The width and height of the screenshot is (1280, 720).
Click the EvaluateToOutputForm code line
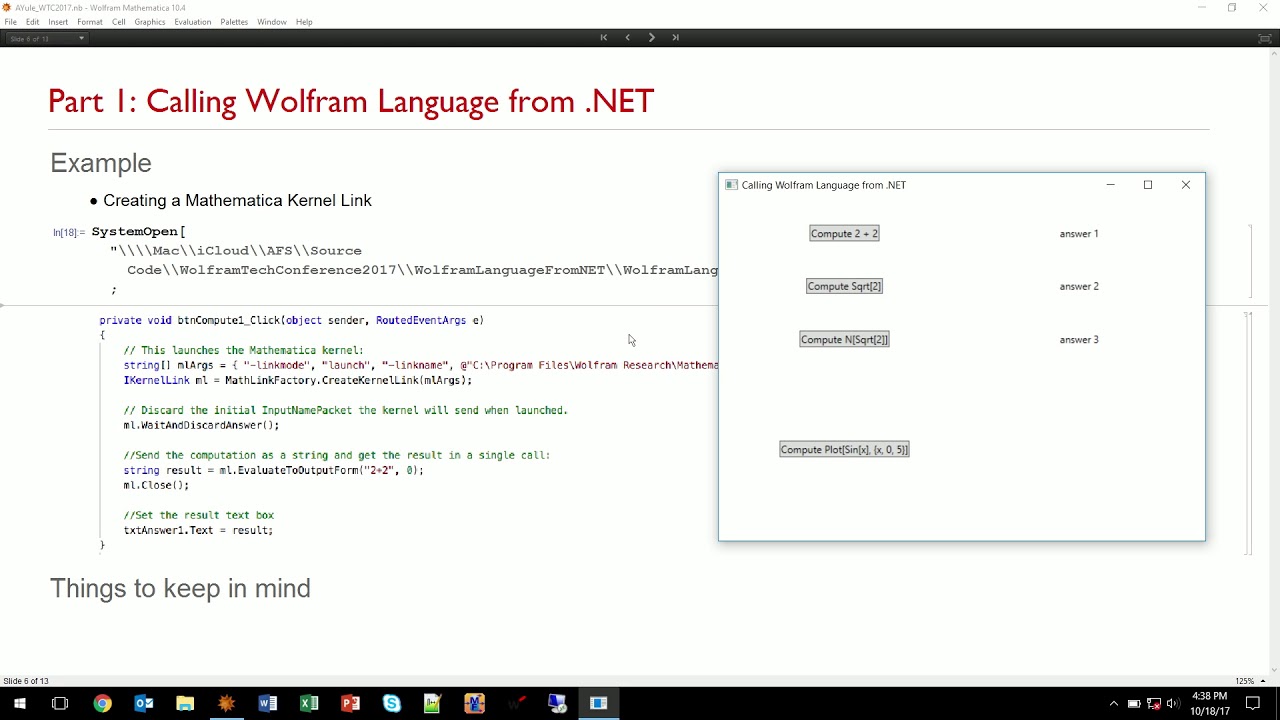[x=273, y=470]
